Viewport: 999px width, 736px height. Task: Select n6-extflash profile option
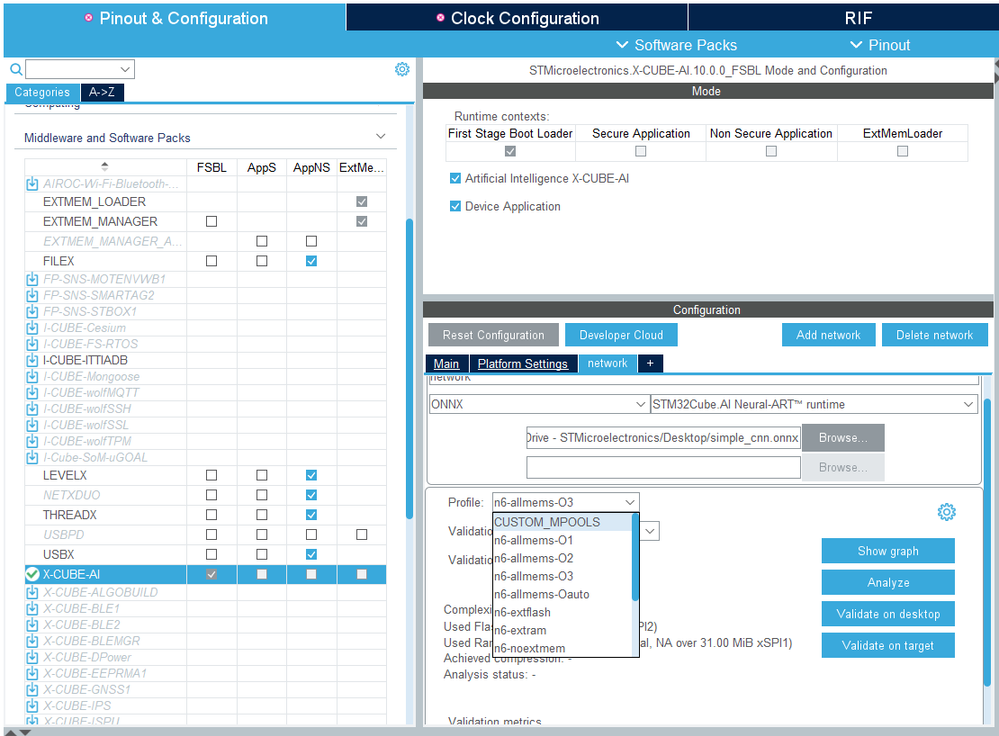pyautogui.click(x=563, y=612)
